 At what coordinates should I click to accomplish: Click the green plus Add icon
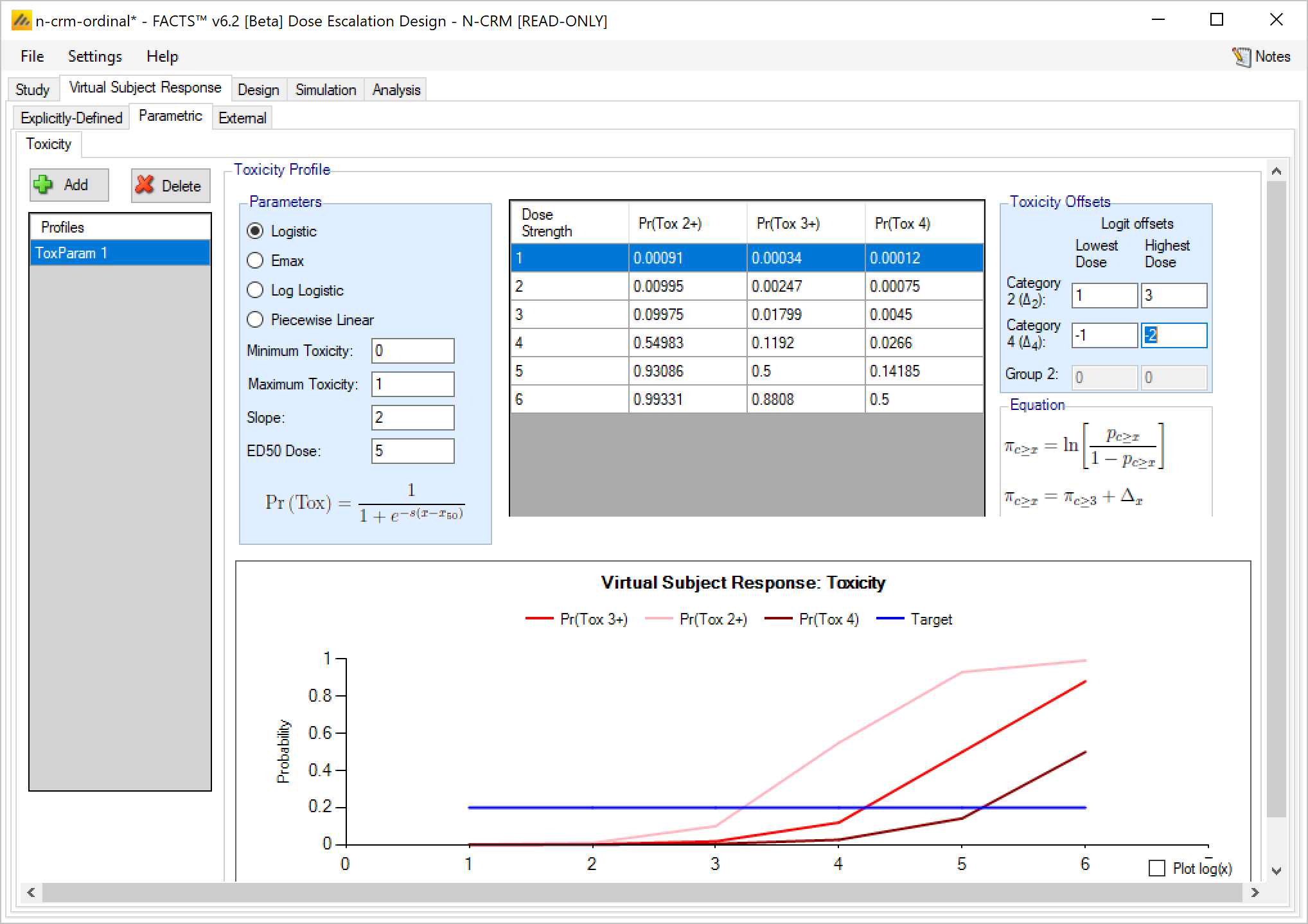pyautogui.click(x=44, y=185)
